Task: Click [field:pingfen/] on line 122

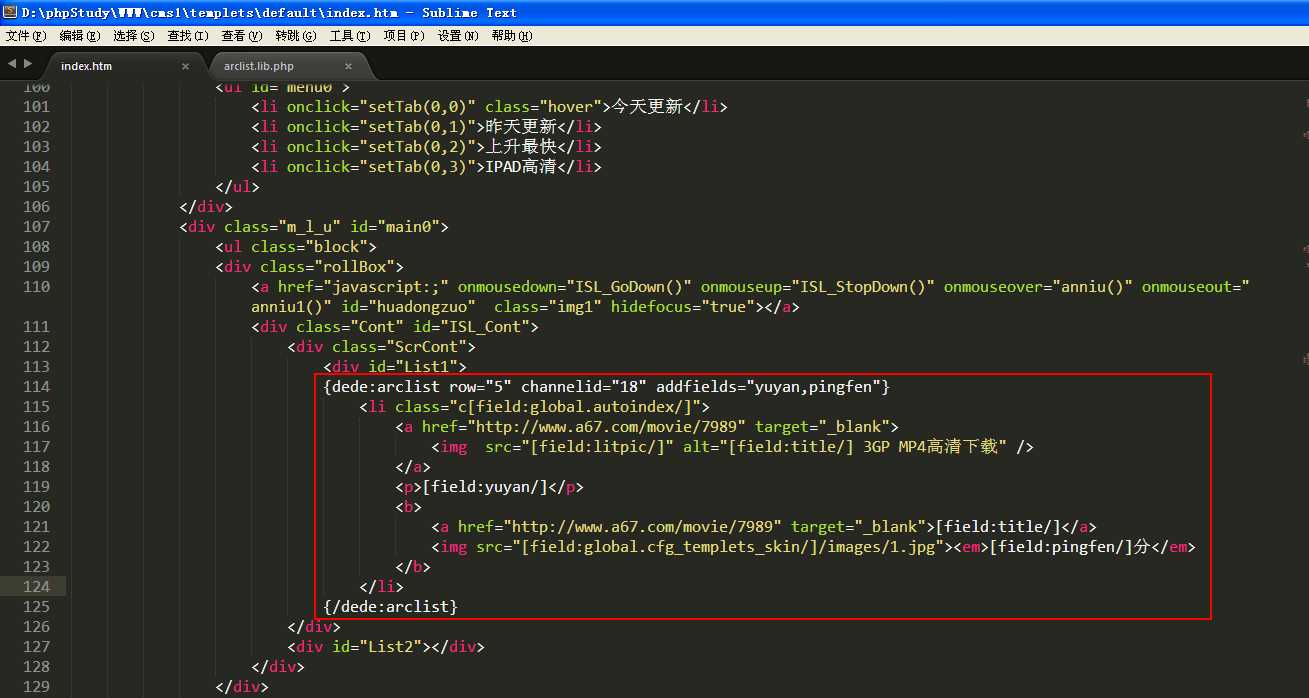Action: 1062,547
